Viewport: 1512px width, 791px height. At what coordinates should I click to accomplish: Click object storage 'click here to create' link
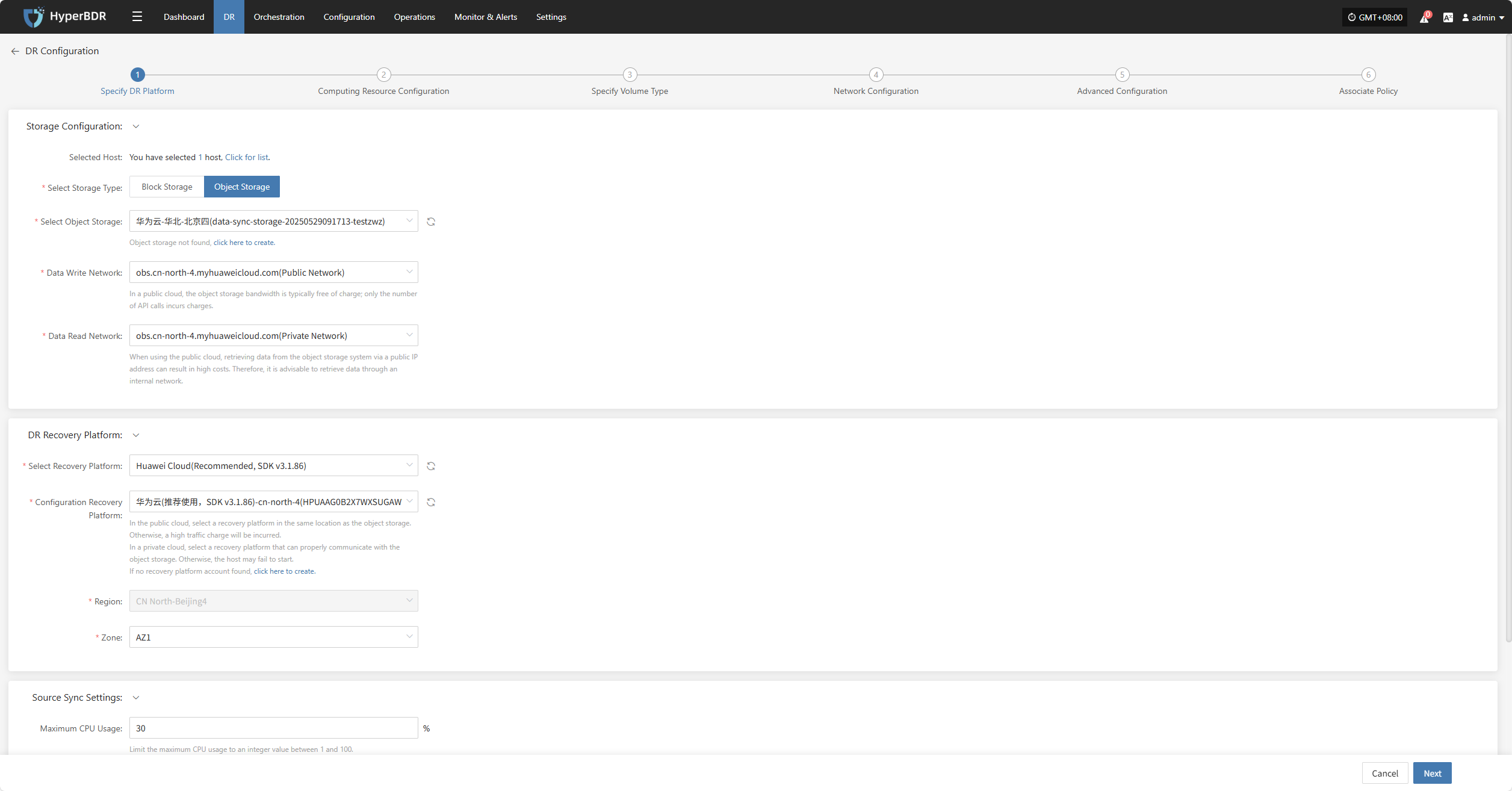(x=244, y=243)
